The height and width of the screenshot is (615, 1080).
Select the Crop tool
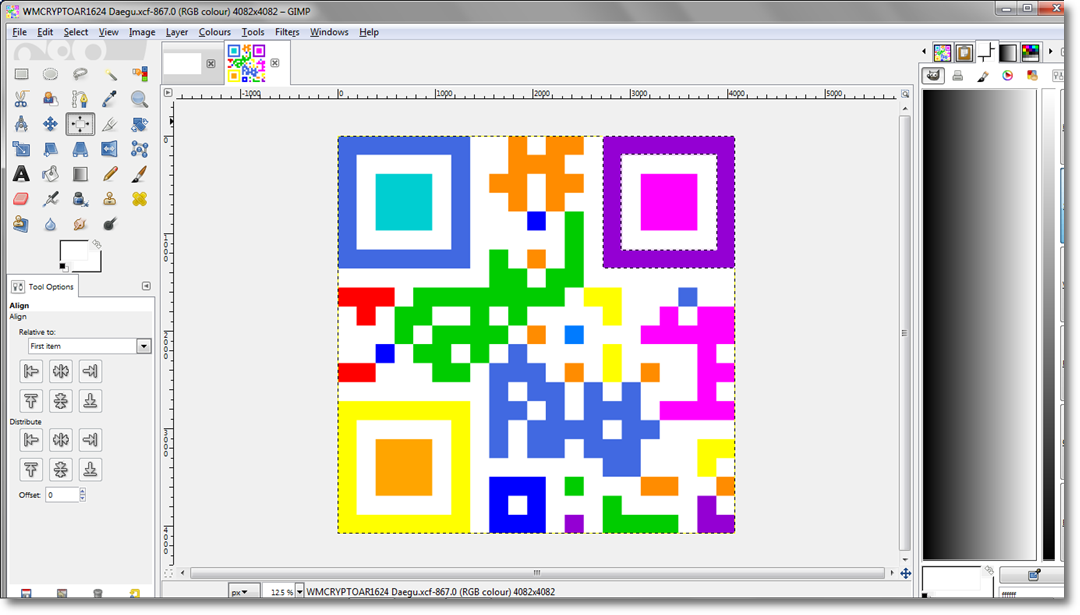110,124
